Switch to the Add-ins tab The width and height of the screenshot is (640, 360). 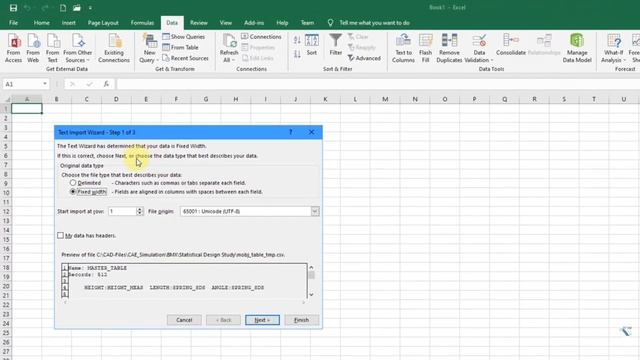pos(254,23)
